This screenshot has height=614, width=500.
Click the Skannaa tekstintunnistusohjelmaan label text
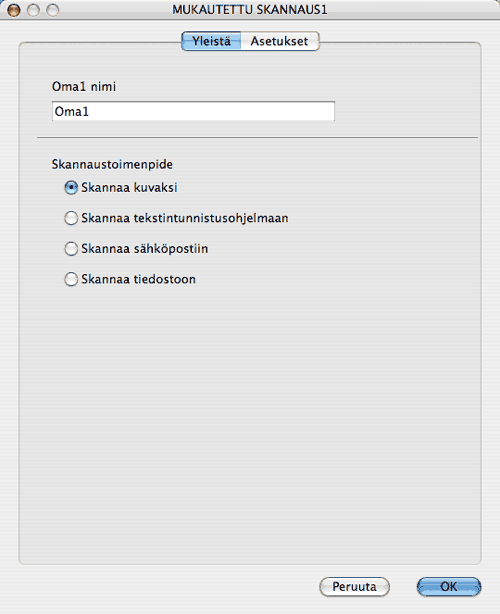pyautogui.click(x=185, y=218)
